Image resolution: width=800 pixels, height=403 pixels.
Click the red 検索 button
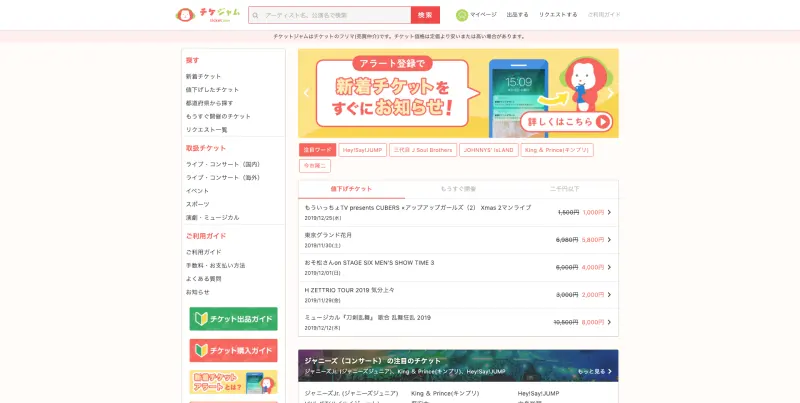click(x=425, y=15)
